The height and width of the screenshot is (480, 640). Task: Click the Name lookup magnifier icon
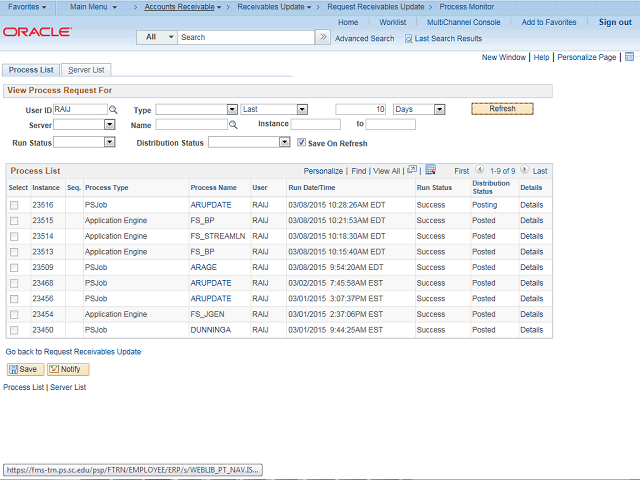(233, 125)
